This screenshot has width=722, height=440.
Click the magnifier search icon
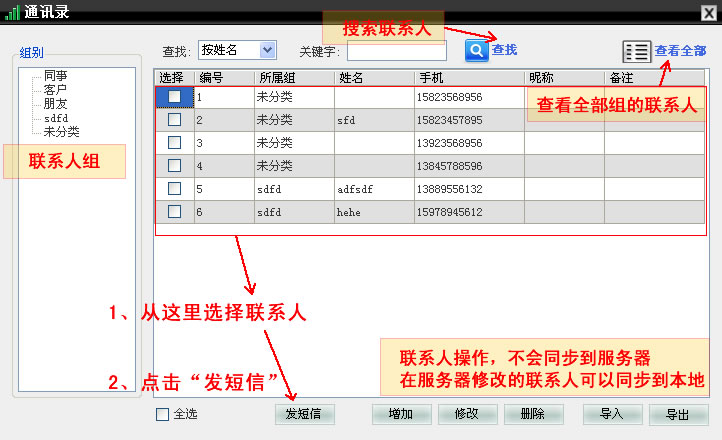(x=476, y=50)
